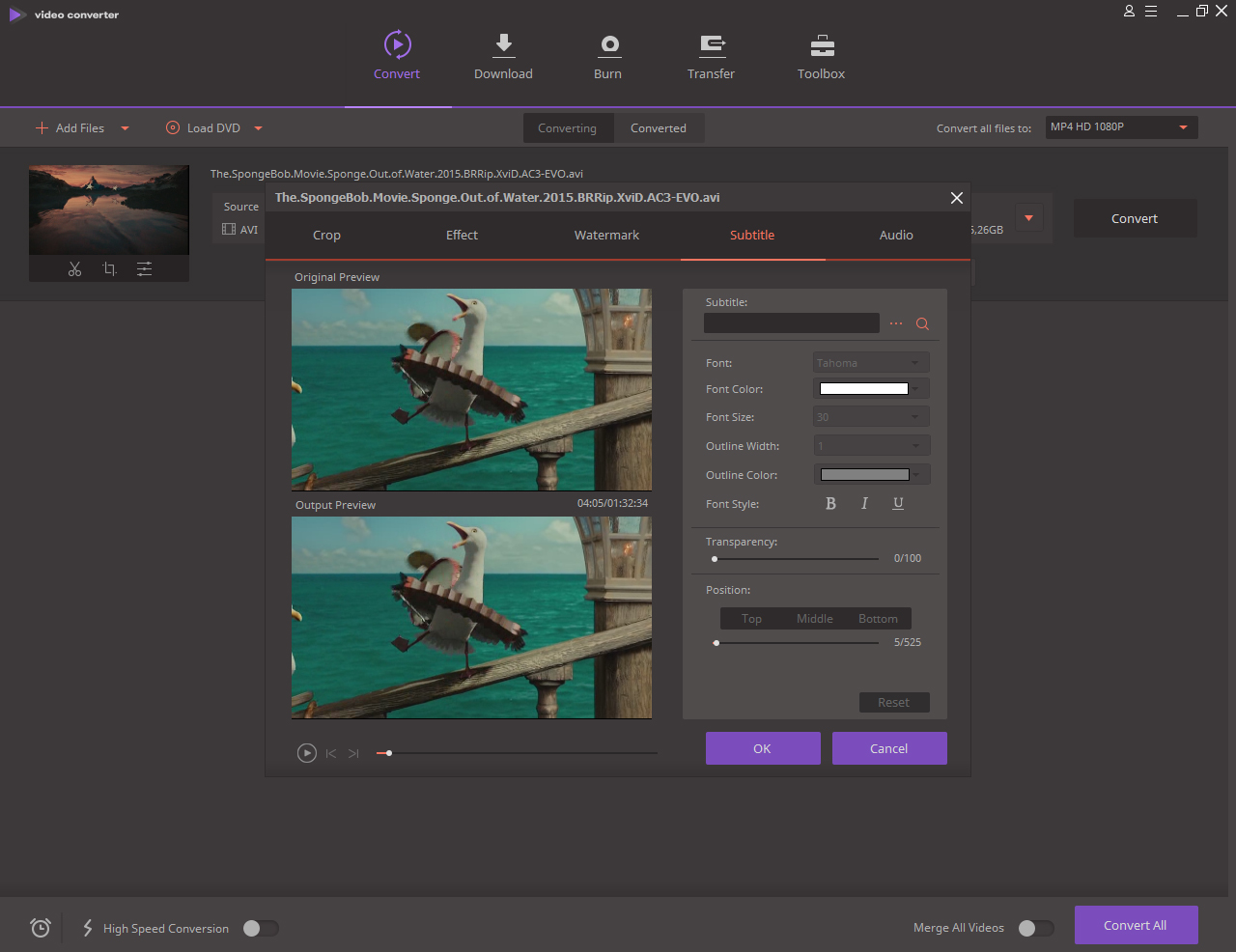This screenshot has width=1236, height=952.
Task: Click the Add Files plus icon
Action: [42, 127]
